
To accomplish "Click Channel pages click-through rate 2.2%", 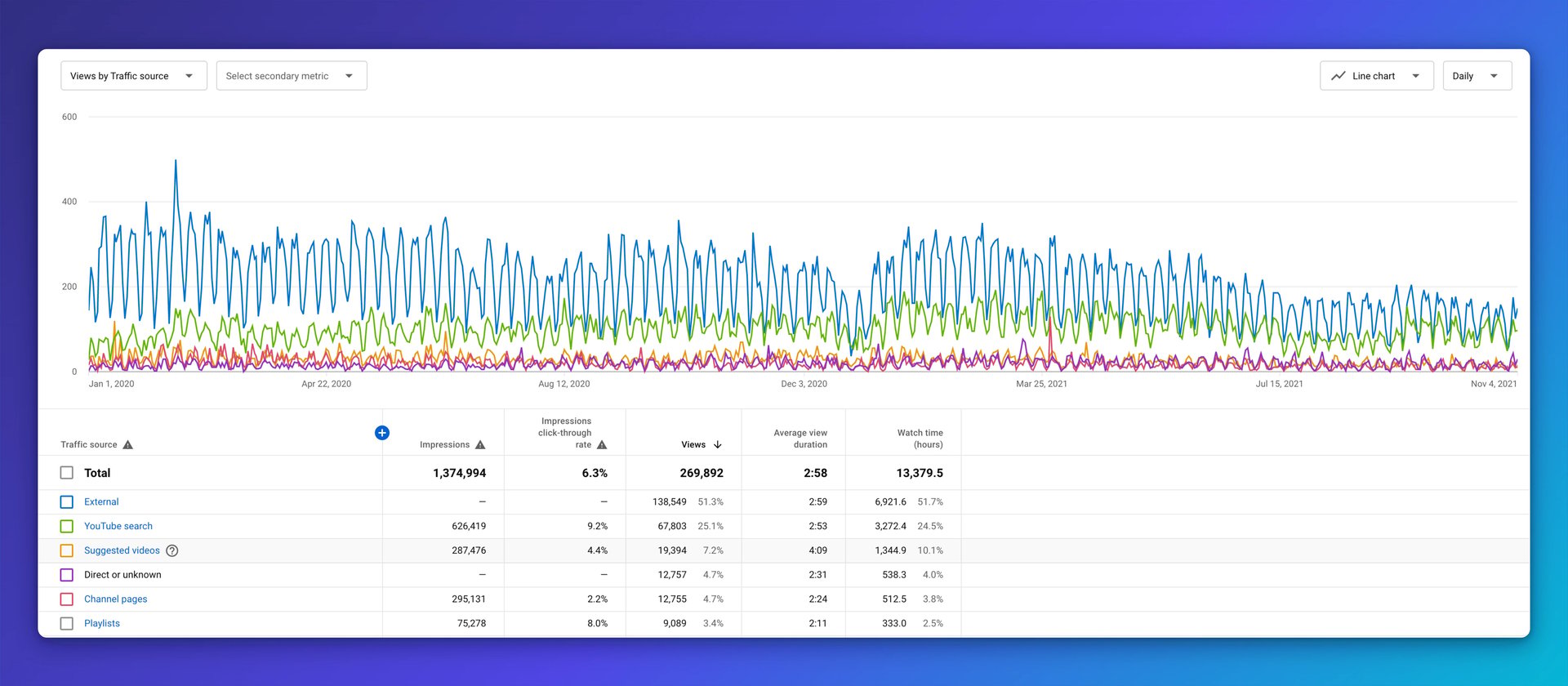I will click(598, 599).
